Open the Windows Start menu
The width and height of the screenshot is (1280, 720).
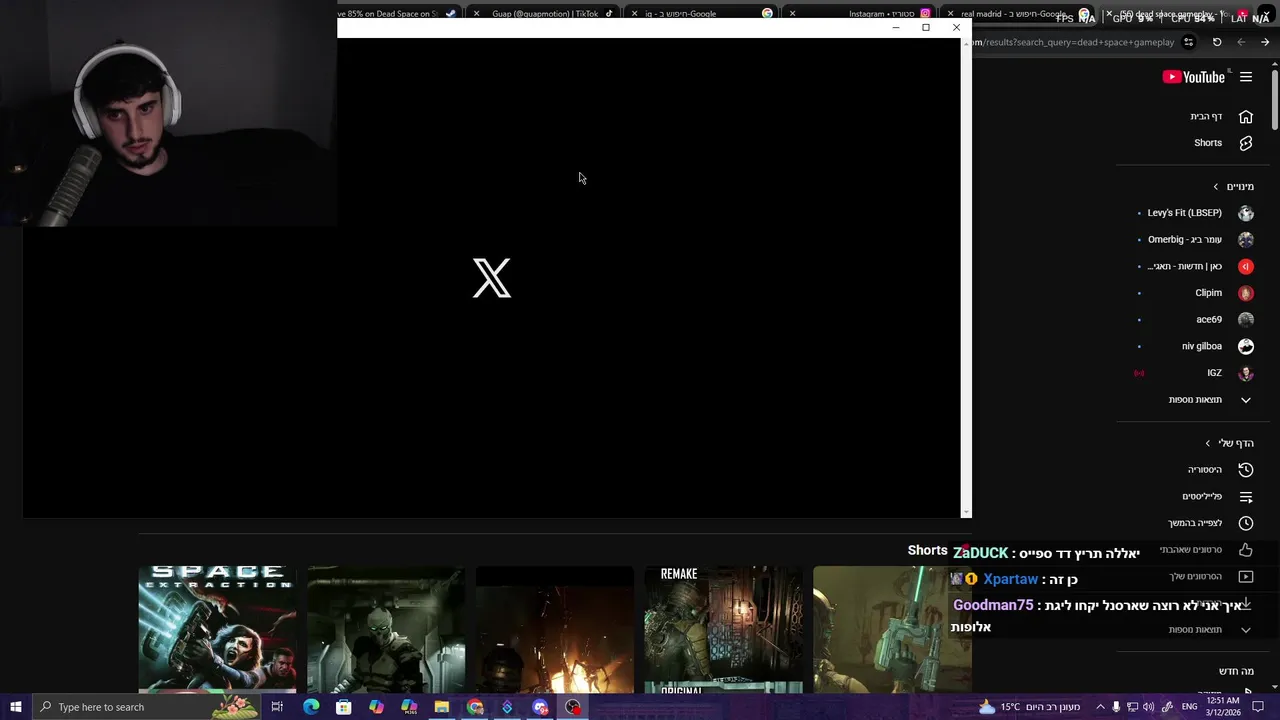pyautogui.click(x=15, y=707)
